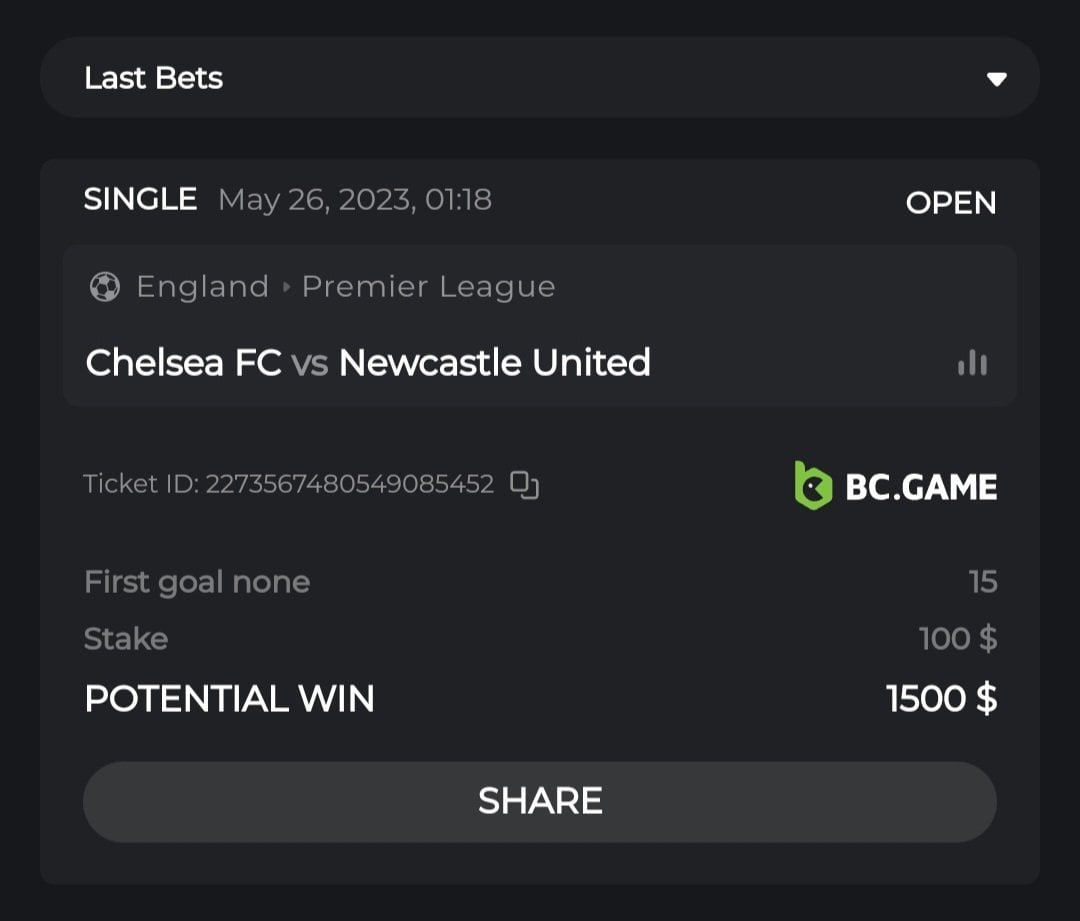
Task: Click the green BC.GAME logo icon
Action: [813, 486]
